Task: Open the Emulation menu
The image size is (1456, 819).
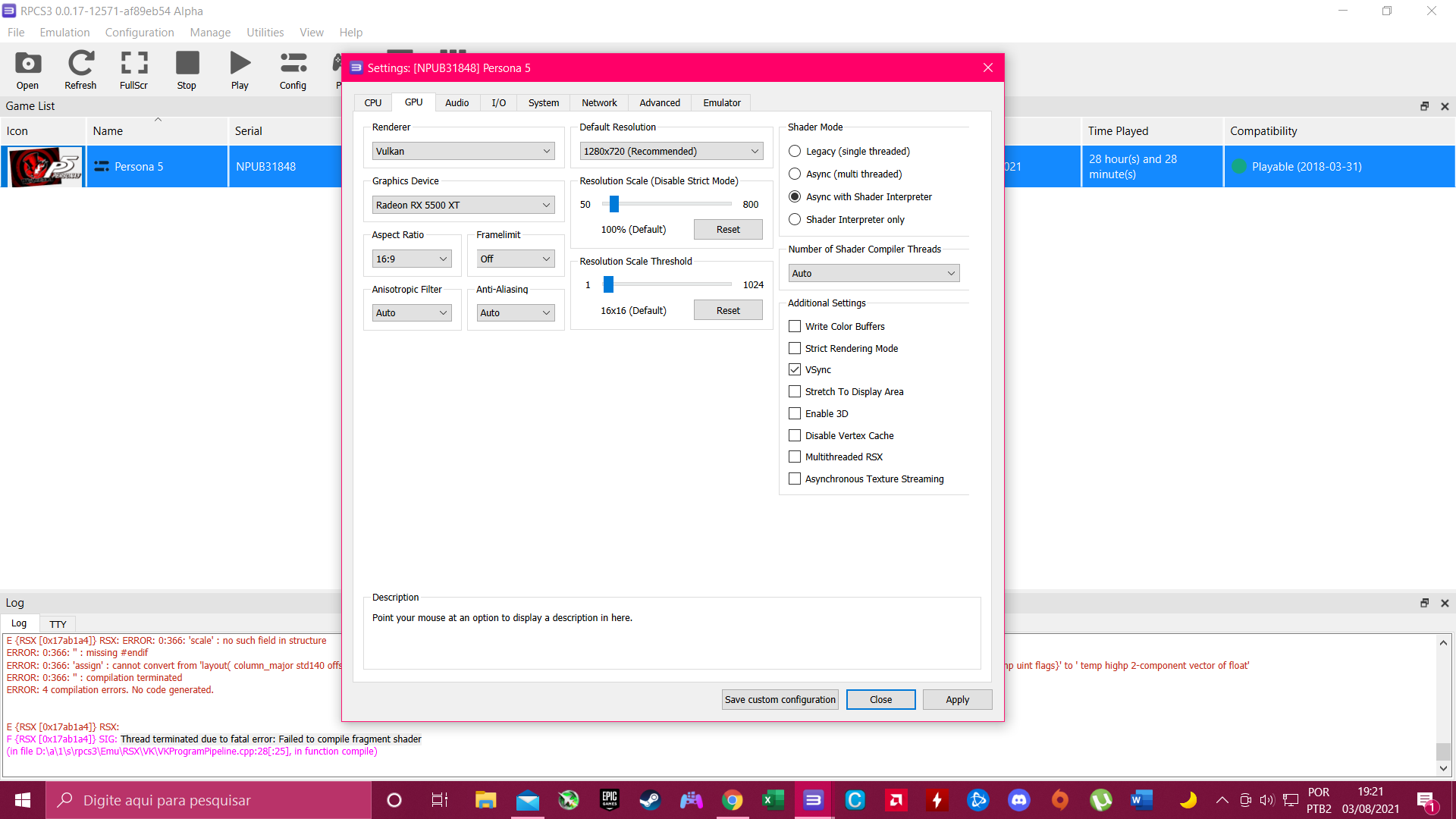Action: point(64,32)
